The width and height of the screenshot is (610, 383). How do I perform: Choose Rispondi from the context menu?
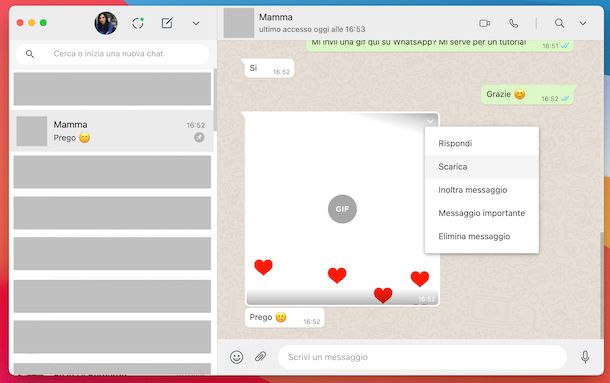pos(482,143)
